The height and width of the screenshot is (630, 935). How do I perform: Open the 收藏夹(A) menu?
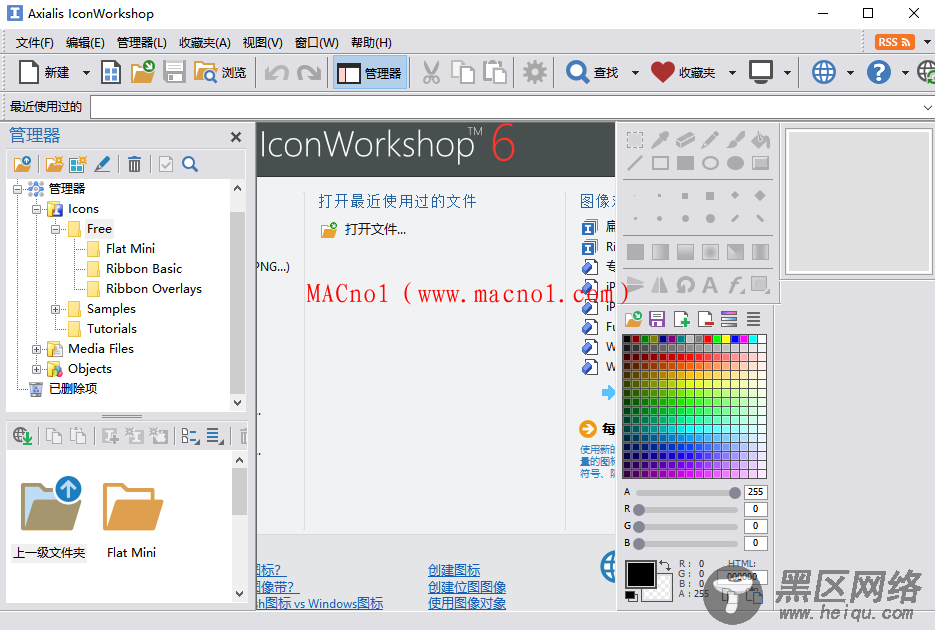coord(205,43)
